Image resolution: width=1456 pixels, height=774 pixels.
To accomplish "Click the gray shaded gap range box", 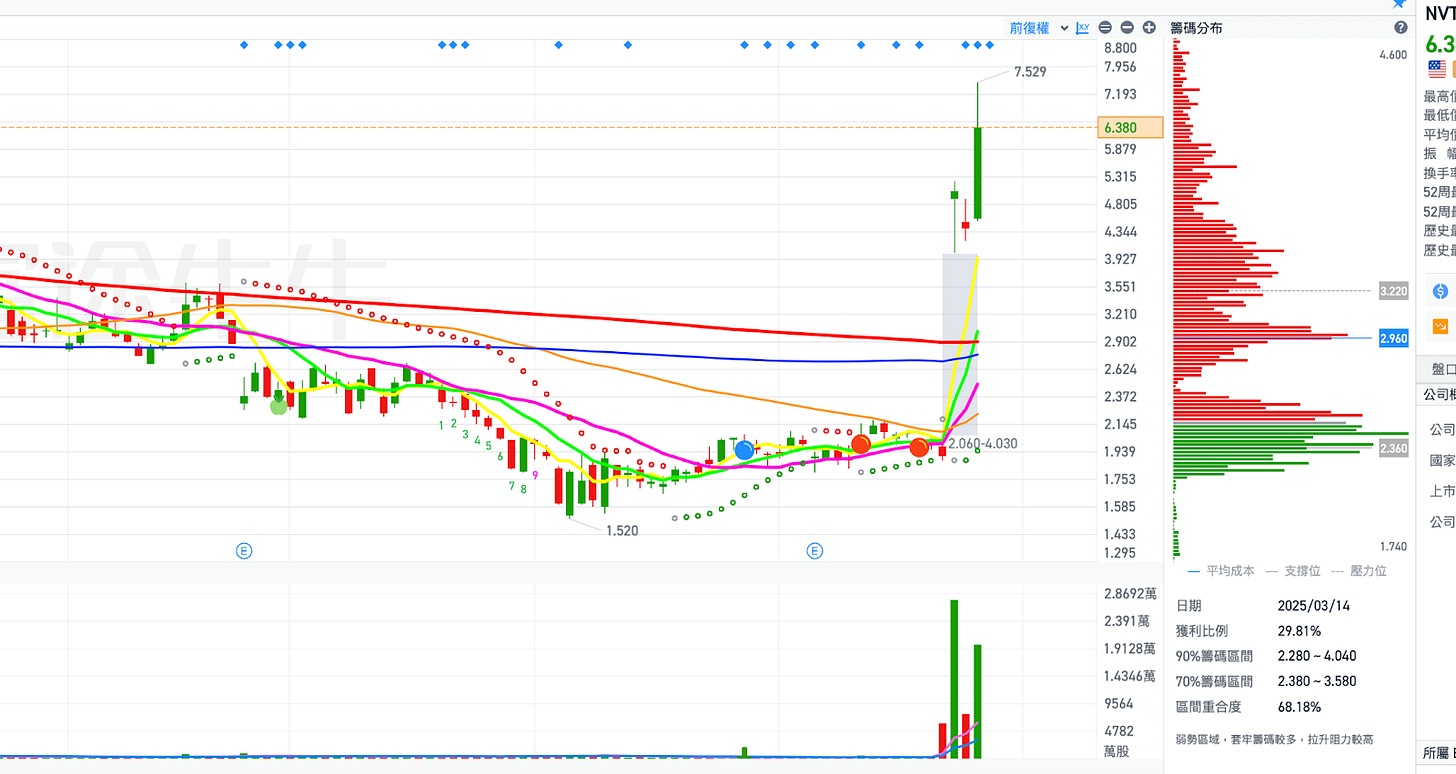I will pyautogui.click(x=960, y=345).
